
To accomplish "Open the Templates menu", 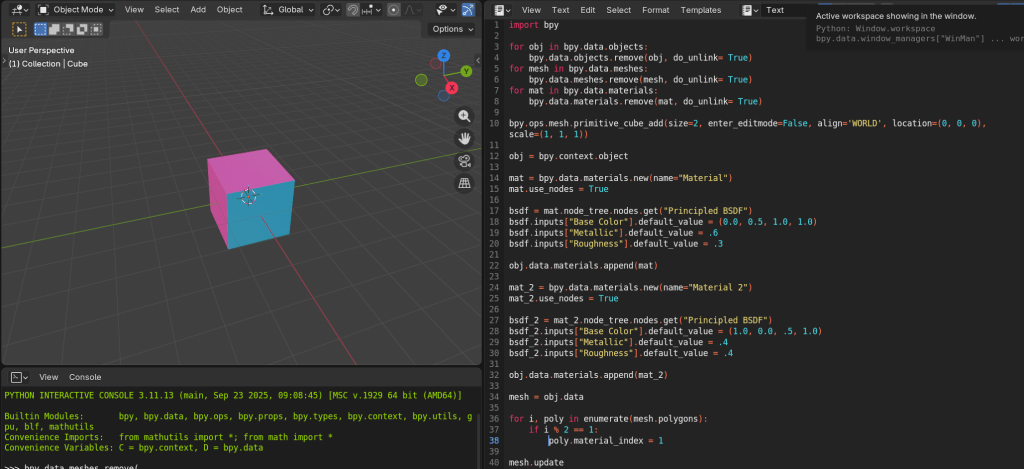I will (701, 10).
